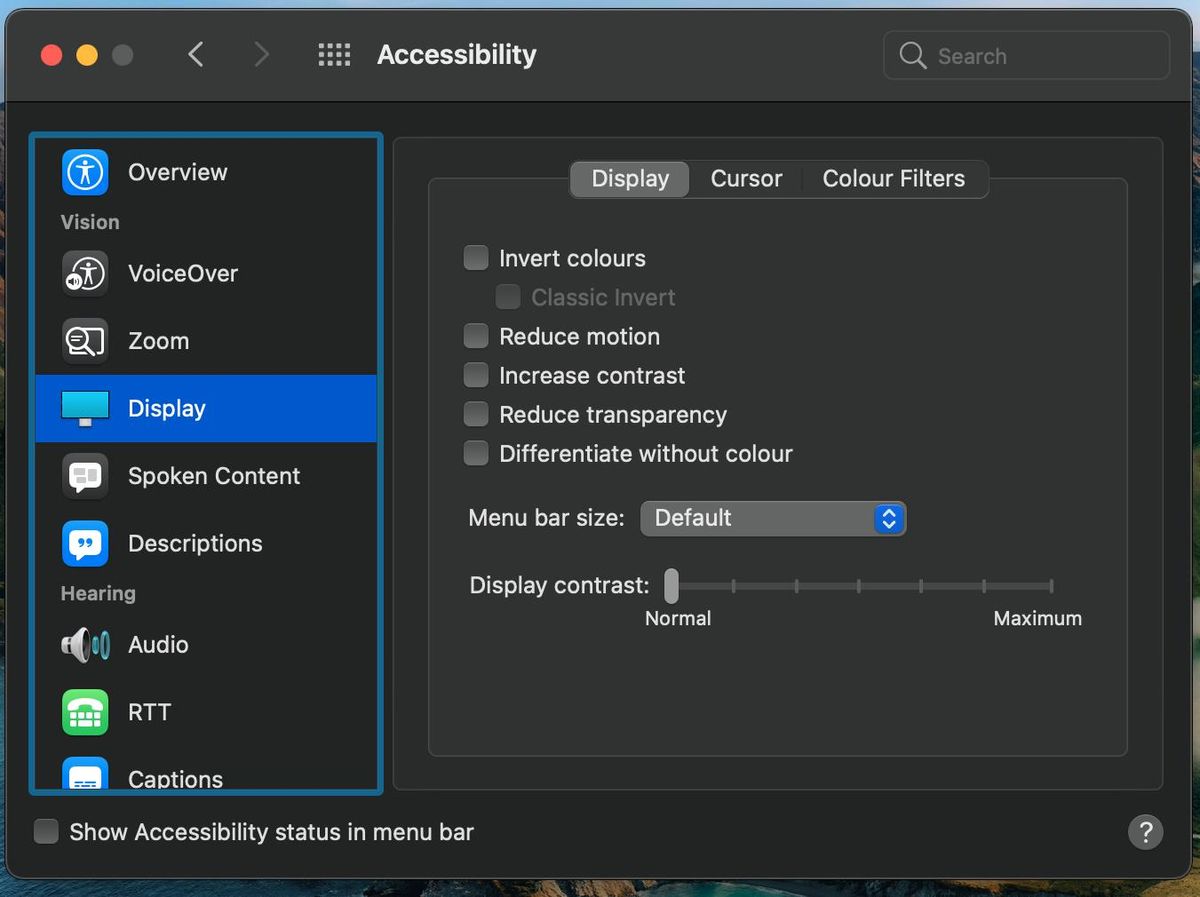The image size is (1200, 897).
Task: Select the Spoken Content icon
Action: coord(85,476)
